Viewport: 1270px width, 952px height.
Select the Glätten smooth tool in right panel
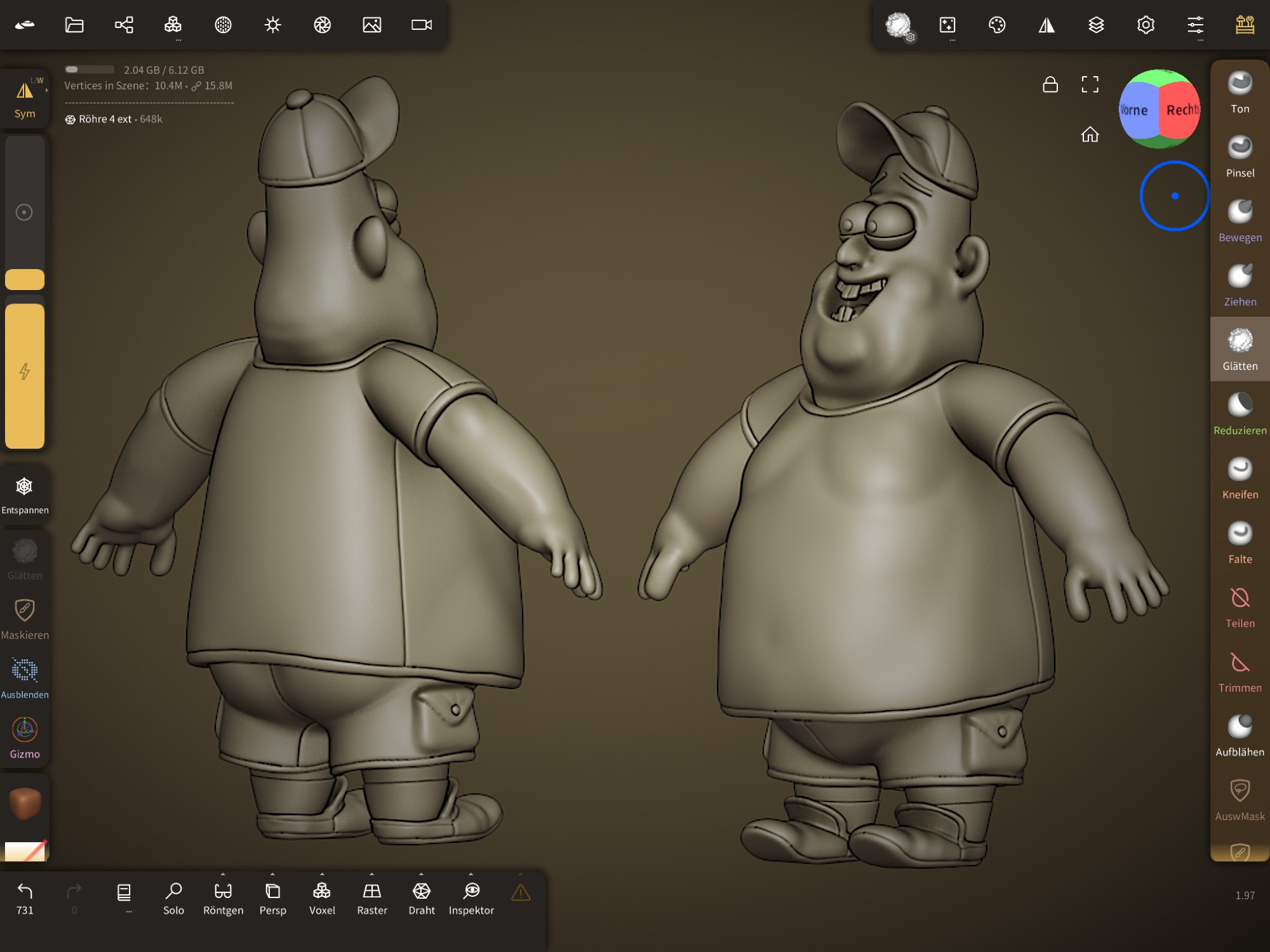(x=1240, y=350)
